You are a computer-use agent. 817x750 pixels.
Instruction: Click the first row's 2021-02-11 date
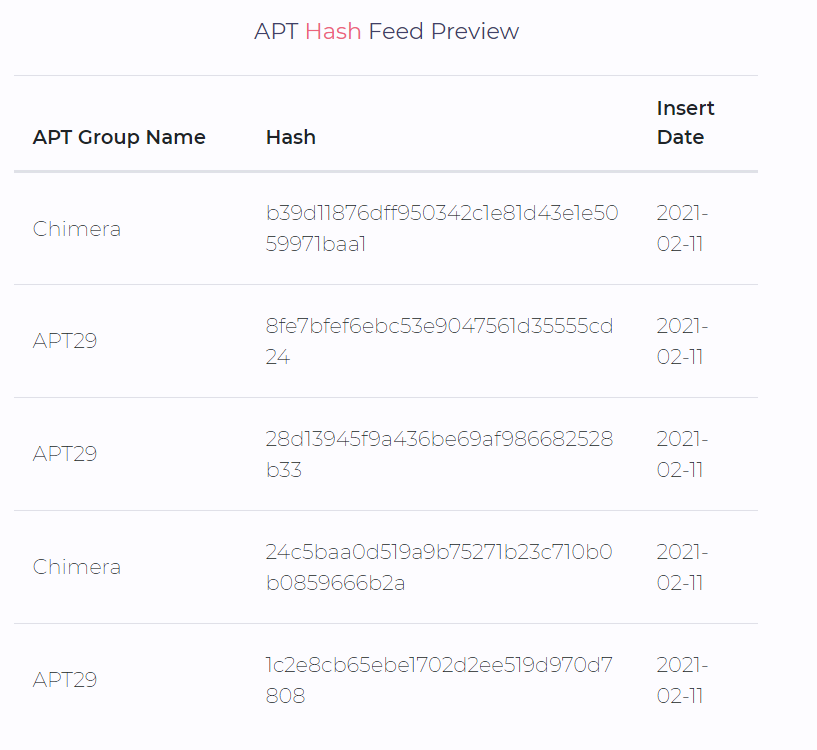point(682,228)
